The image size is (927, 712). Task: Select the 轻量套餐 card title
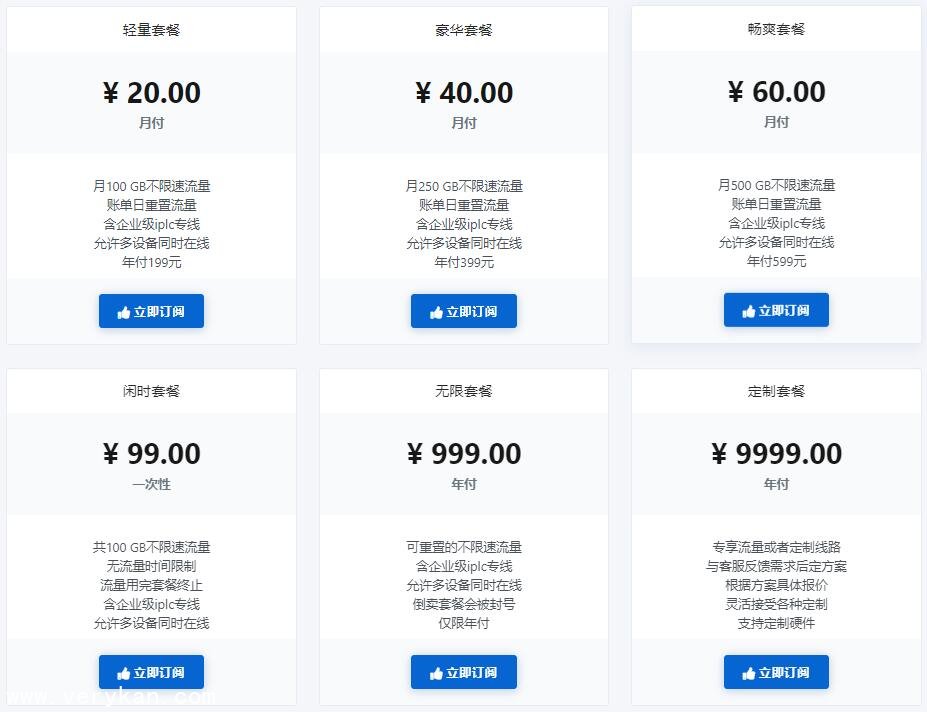pos(151,30)
